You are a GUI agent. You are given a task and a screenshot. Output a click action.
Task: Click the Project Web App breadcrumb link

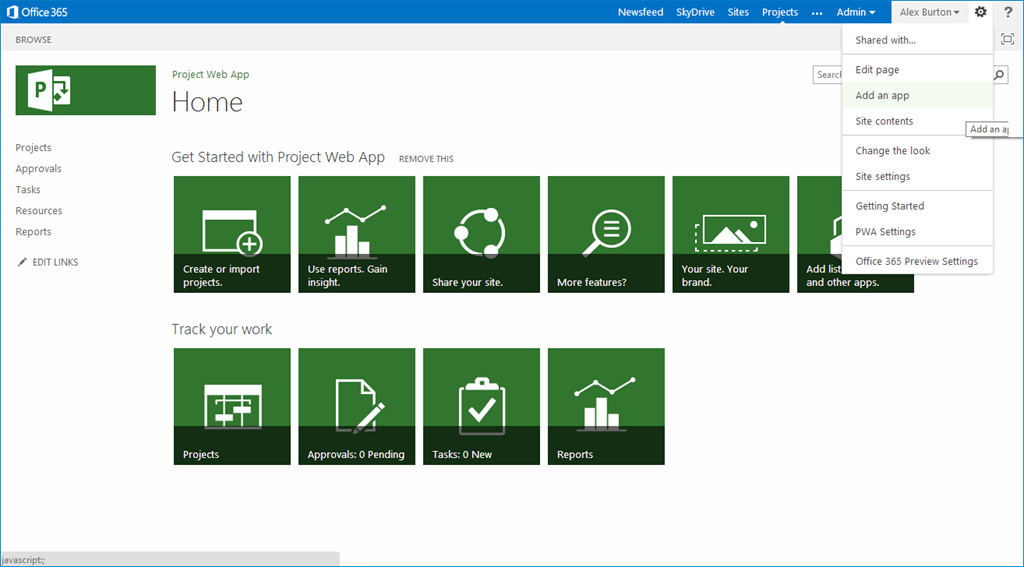pyautogui.click(x=210, y=74)
